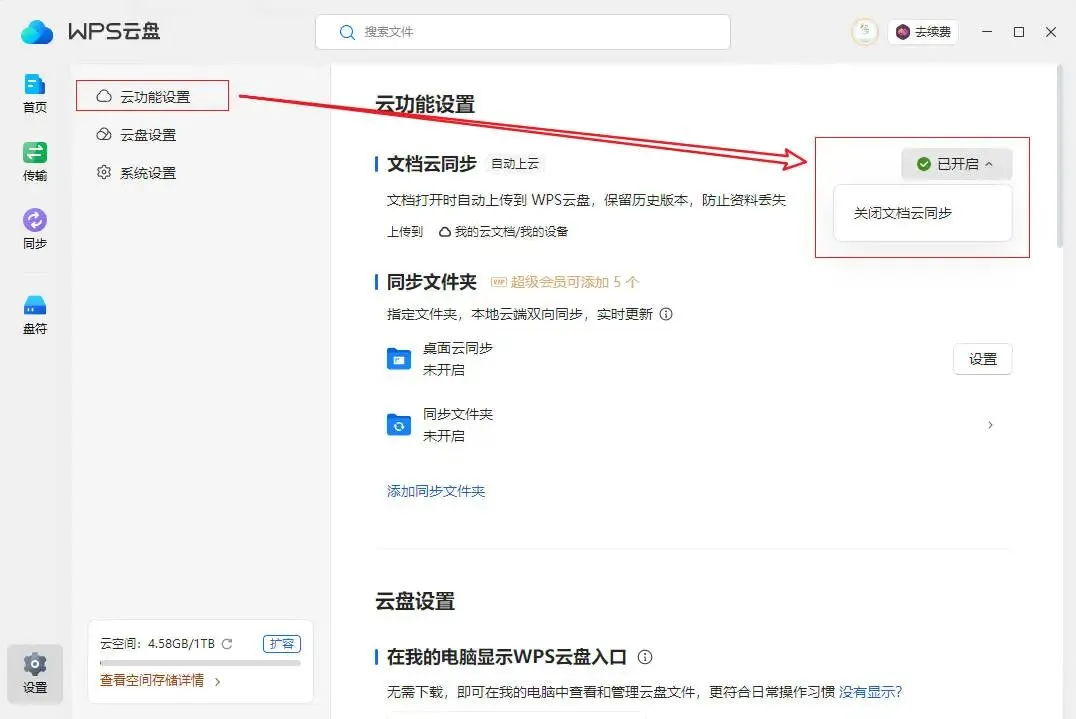Open the 盘符 drive icon in sidebar
The image size is (1076, 719).
pos(35,305)
